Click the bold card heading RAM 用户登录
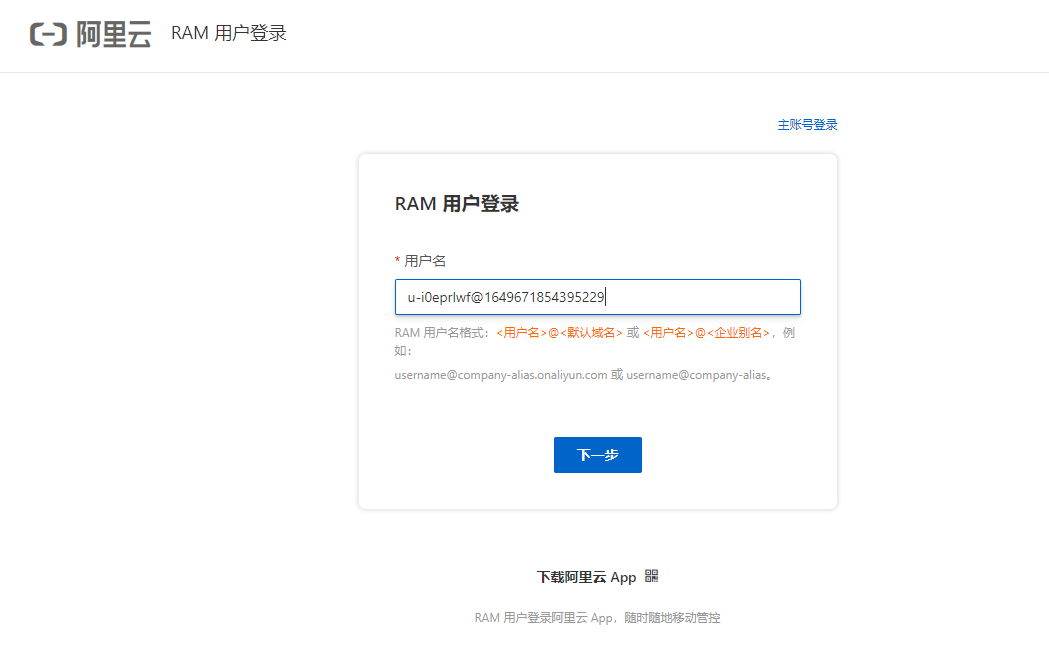The width and height of the screenshot is (1049, 648). coord(457,204)
